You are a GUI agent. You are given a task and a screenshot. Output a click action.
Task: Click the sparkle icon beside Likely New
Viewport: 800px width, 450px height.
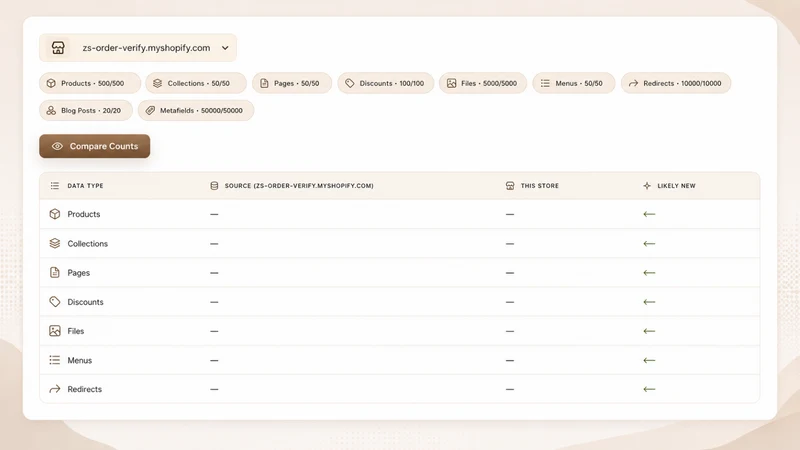pyautogui.click(x=647, y=186)
